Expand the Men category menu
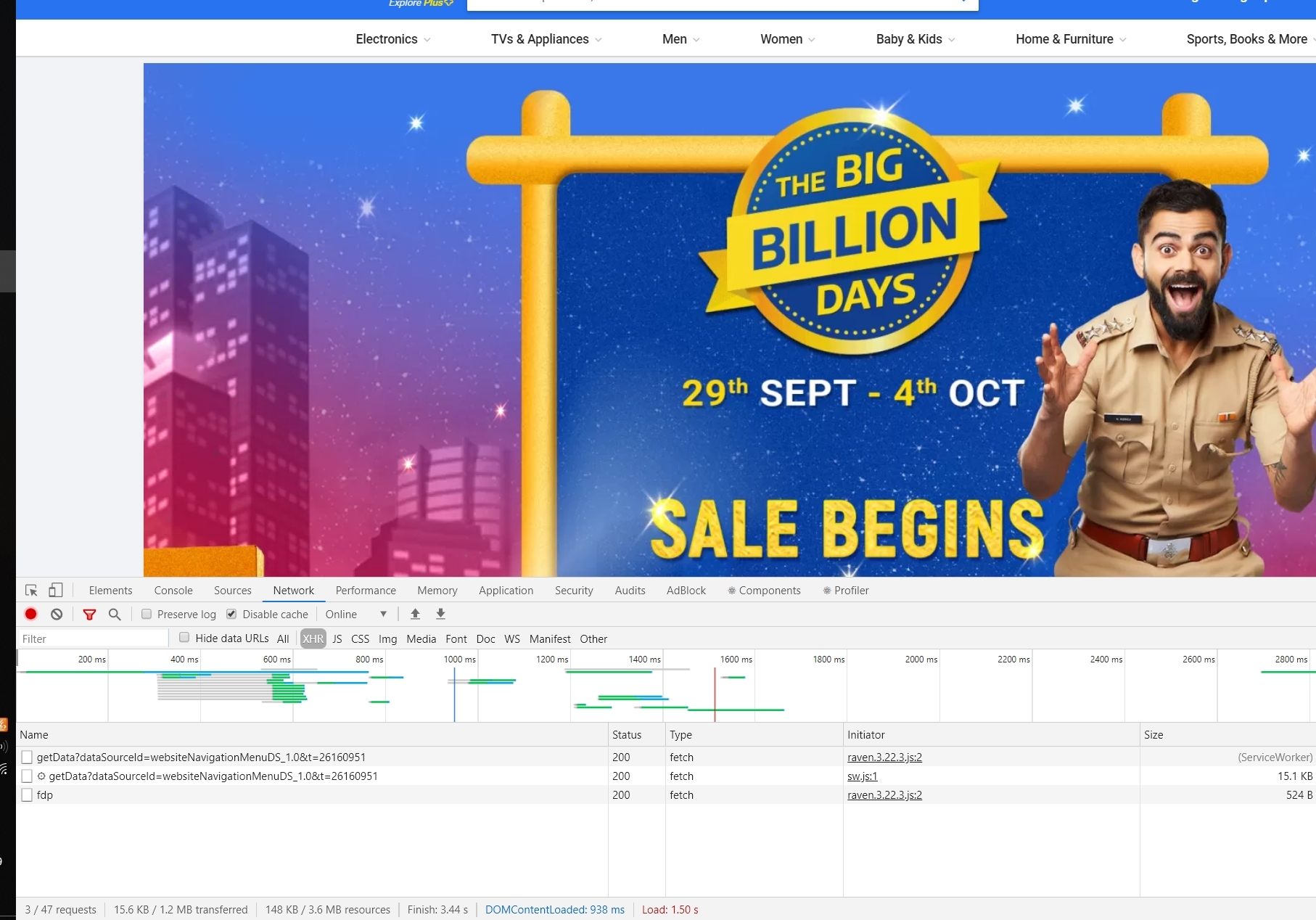 point(681,39)
